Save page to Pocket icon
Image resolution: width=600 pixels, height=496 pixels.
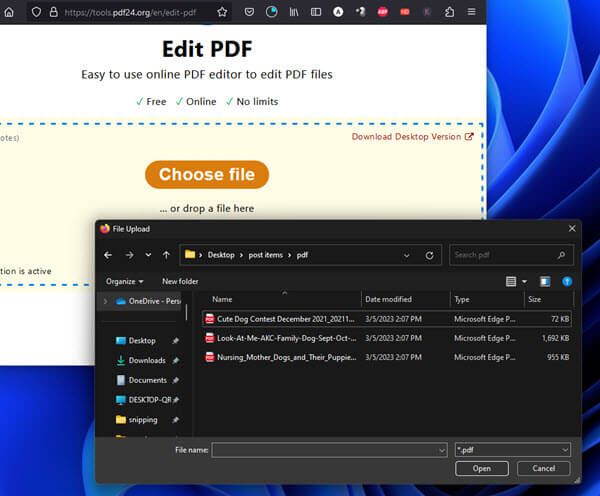[249, 12]
